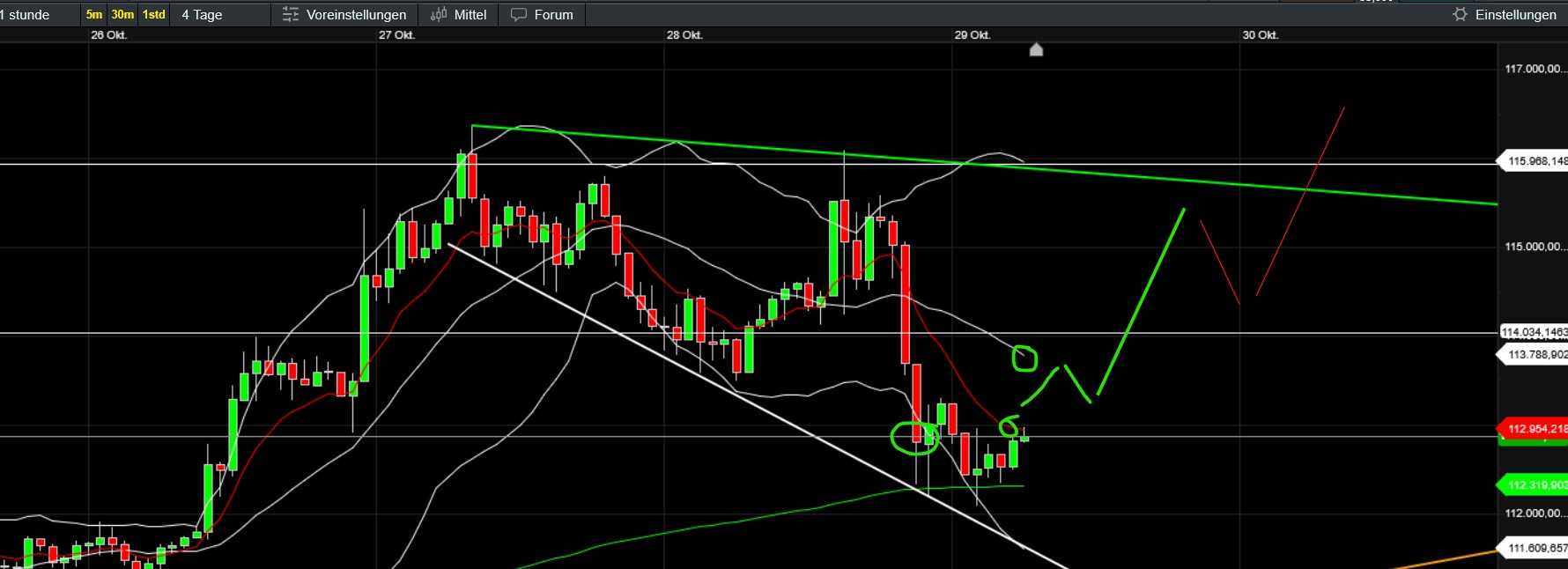
Task: Click the 26 Okt. date label
Action: click(x=108, y=35)
